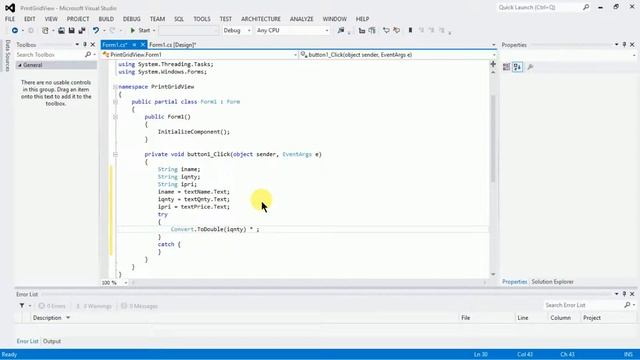Pin the Error List panel with the pushpin icon
Image resolution: width=640 pixels, height=360 pixels.
(x=624, y=294)
